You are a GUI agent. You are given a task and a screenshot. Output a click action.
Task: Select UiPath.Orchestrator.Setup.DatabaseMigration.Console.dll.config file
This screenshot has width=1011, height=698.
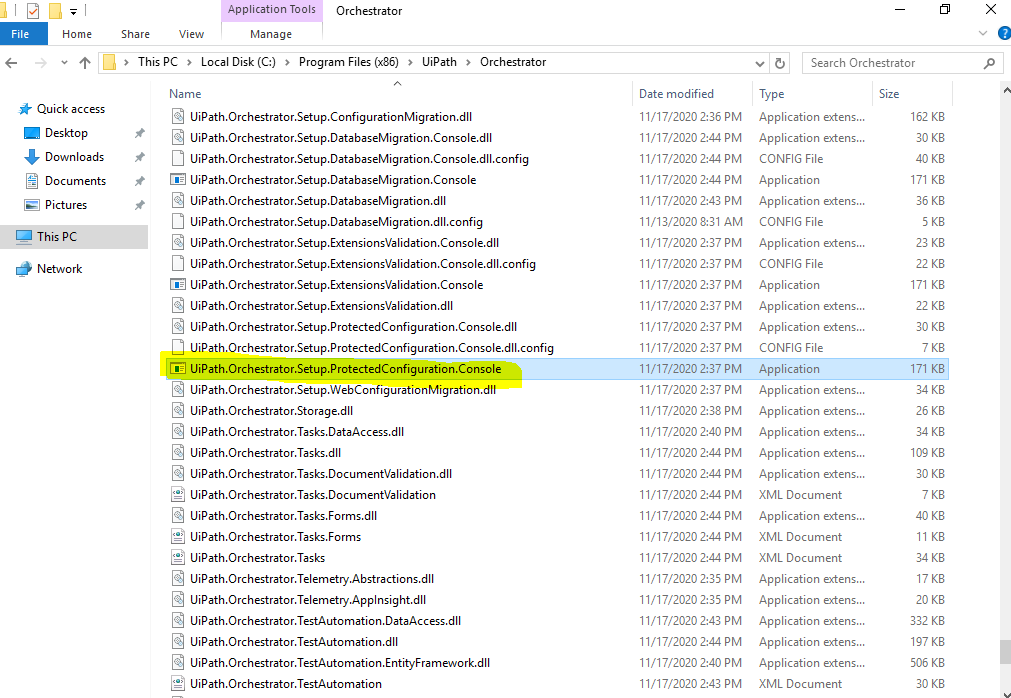(x=558, y=159)
